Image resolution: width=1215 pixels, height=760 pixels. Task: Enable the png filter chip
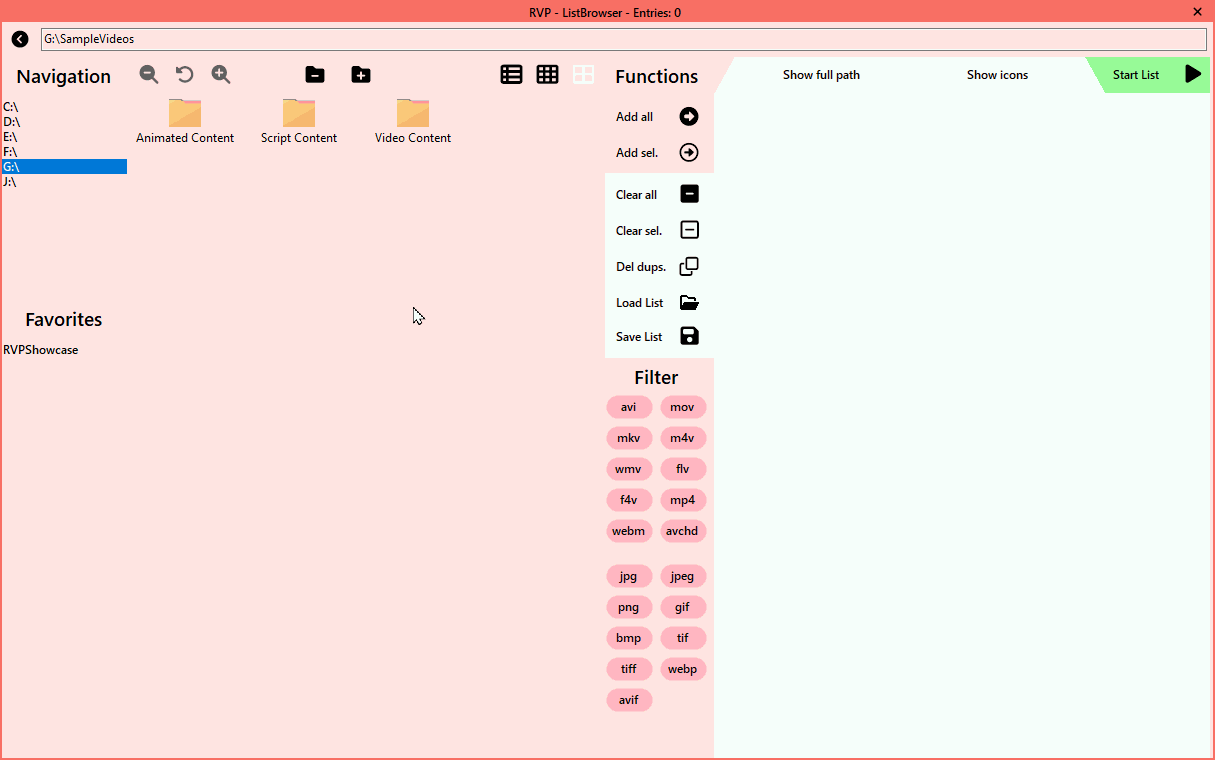point(628,607)
